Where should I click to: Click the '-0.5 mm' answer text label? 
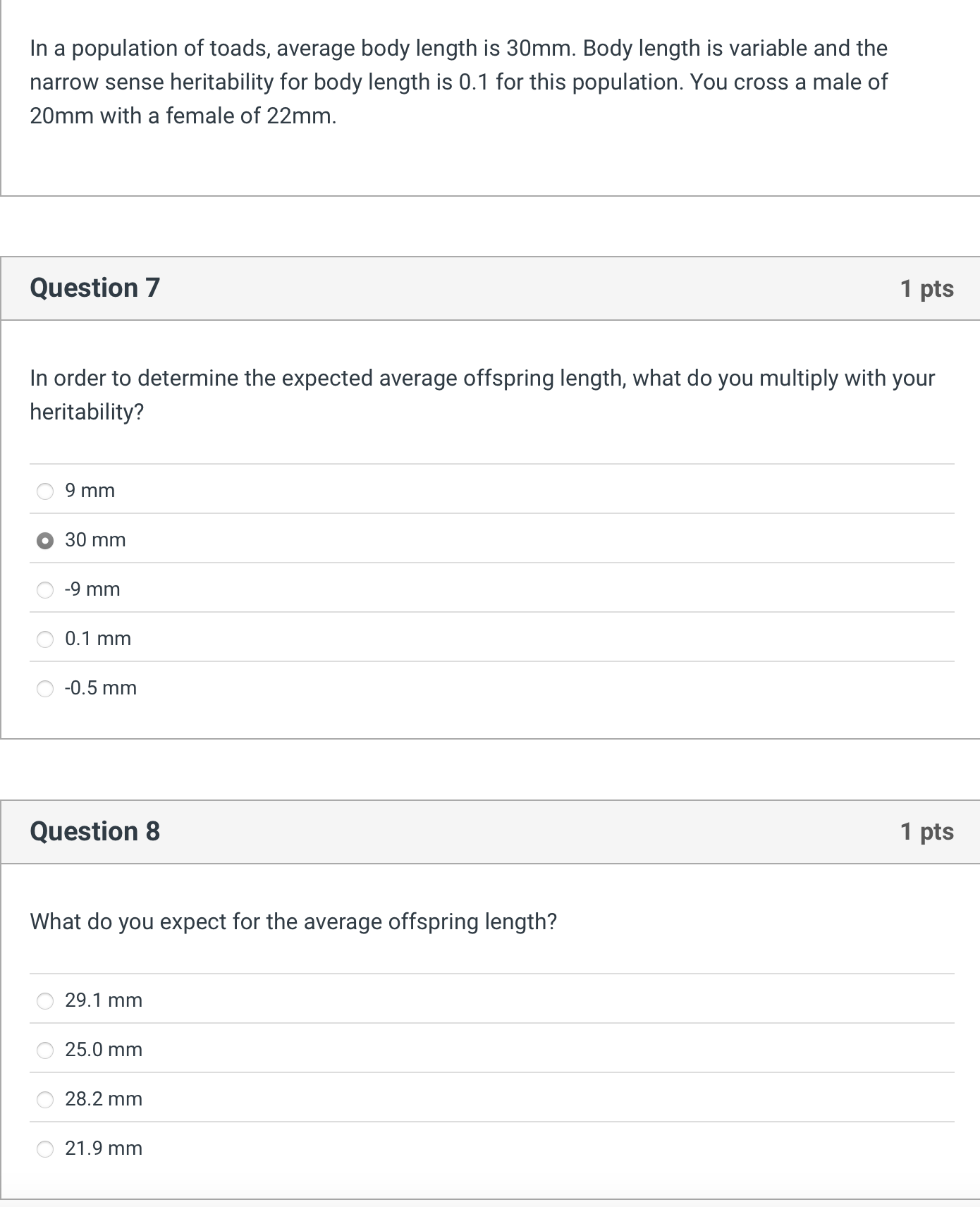coord(101,688)
